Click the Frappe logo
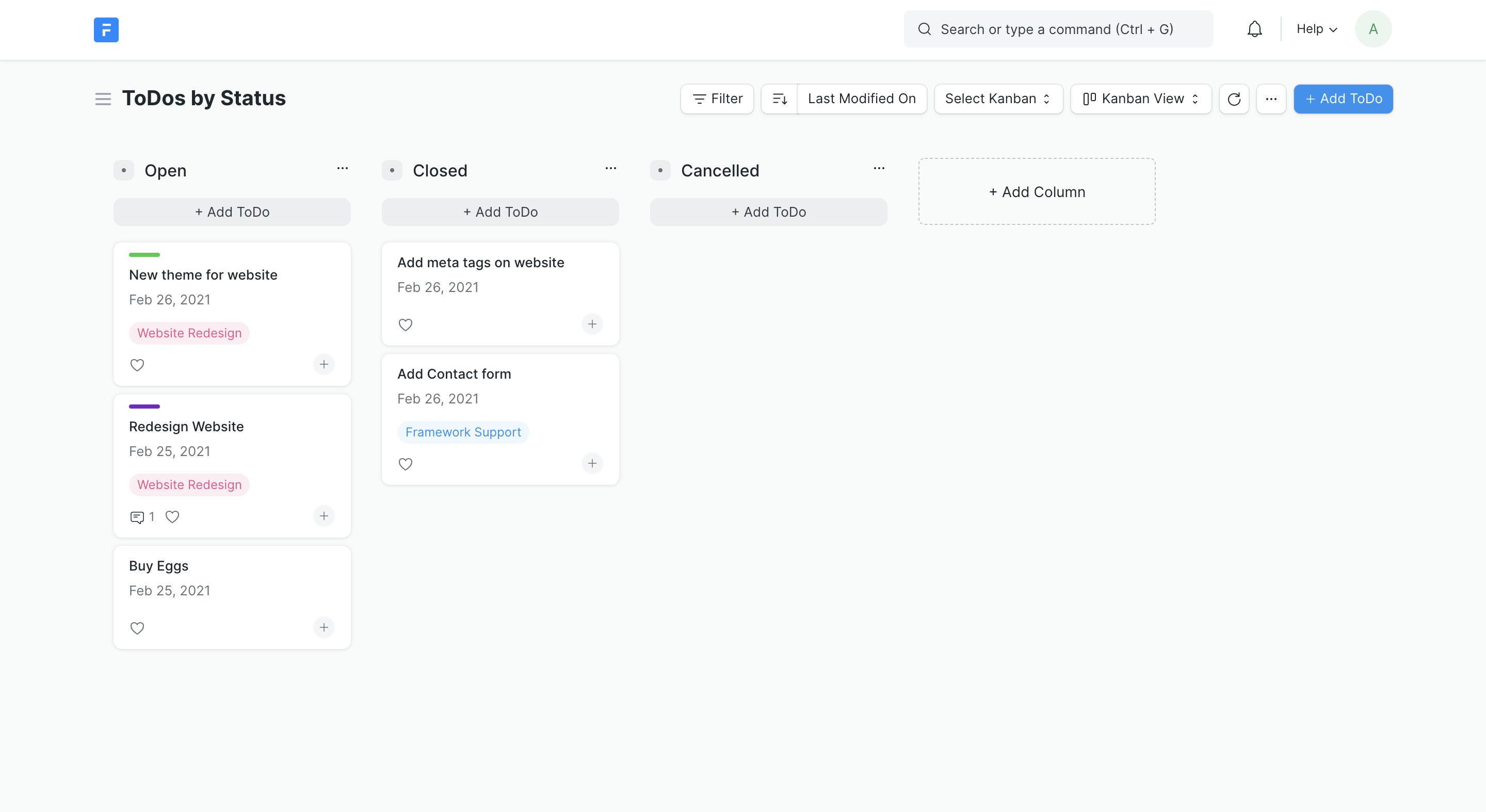The height and width of the screenshot is (812, 1486). pos(106,29)
